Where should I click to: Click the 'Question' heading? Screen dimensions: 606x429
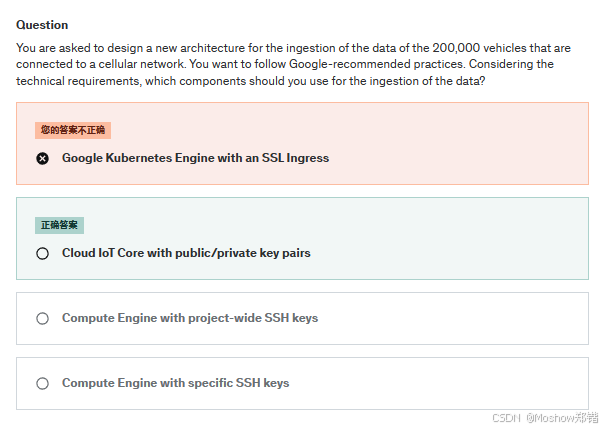pos(42,25)
